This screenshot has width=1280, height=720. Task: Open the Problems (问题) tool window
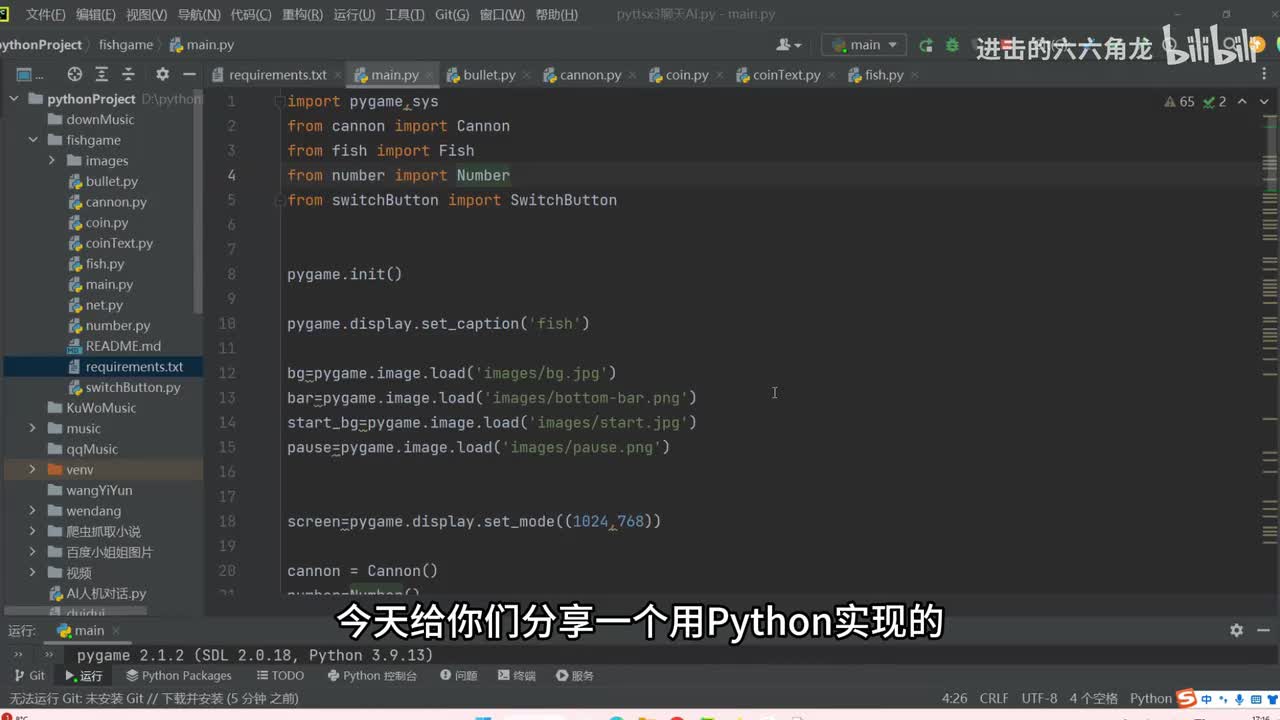pyautogui.click(x=459, y=676)
